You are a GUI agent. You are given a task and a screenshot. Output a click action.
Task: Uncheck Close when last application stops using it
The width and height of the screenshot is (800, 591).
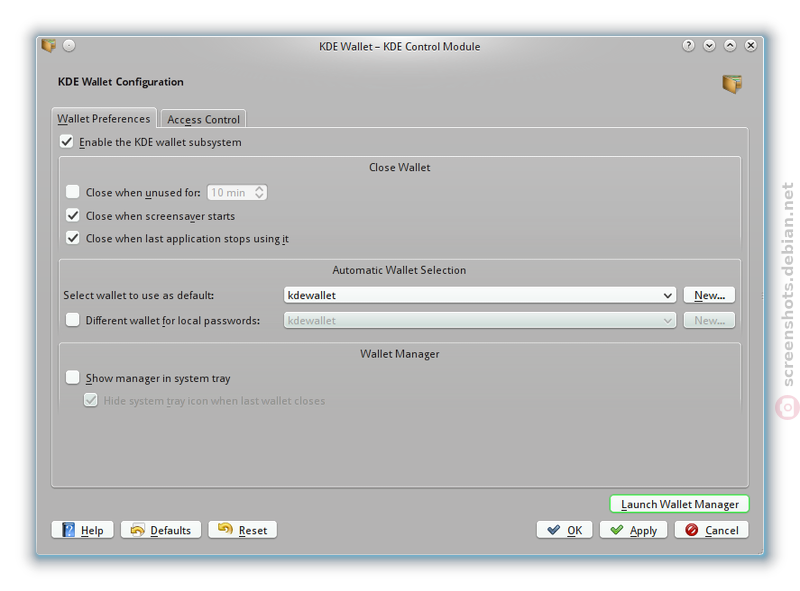tap(73, 238)
